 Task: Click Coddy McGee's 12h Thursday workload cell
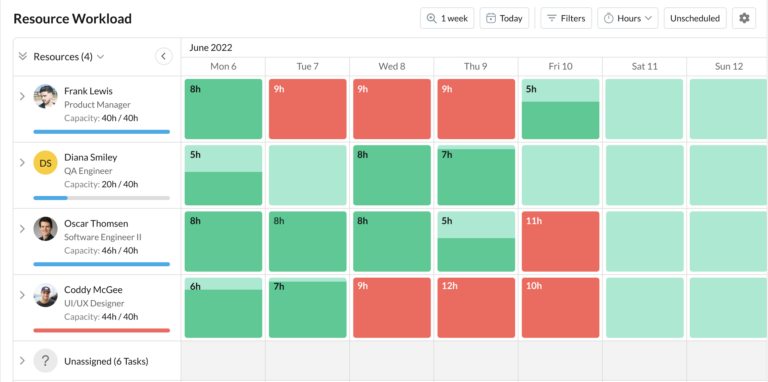coord(476,308)
